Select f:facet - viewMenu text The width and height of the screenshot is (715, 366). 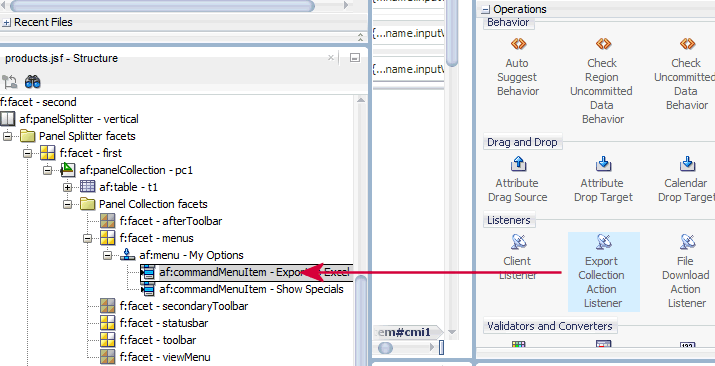166,357
